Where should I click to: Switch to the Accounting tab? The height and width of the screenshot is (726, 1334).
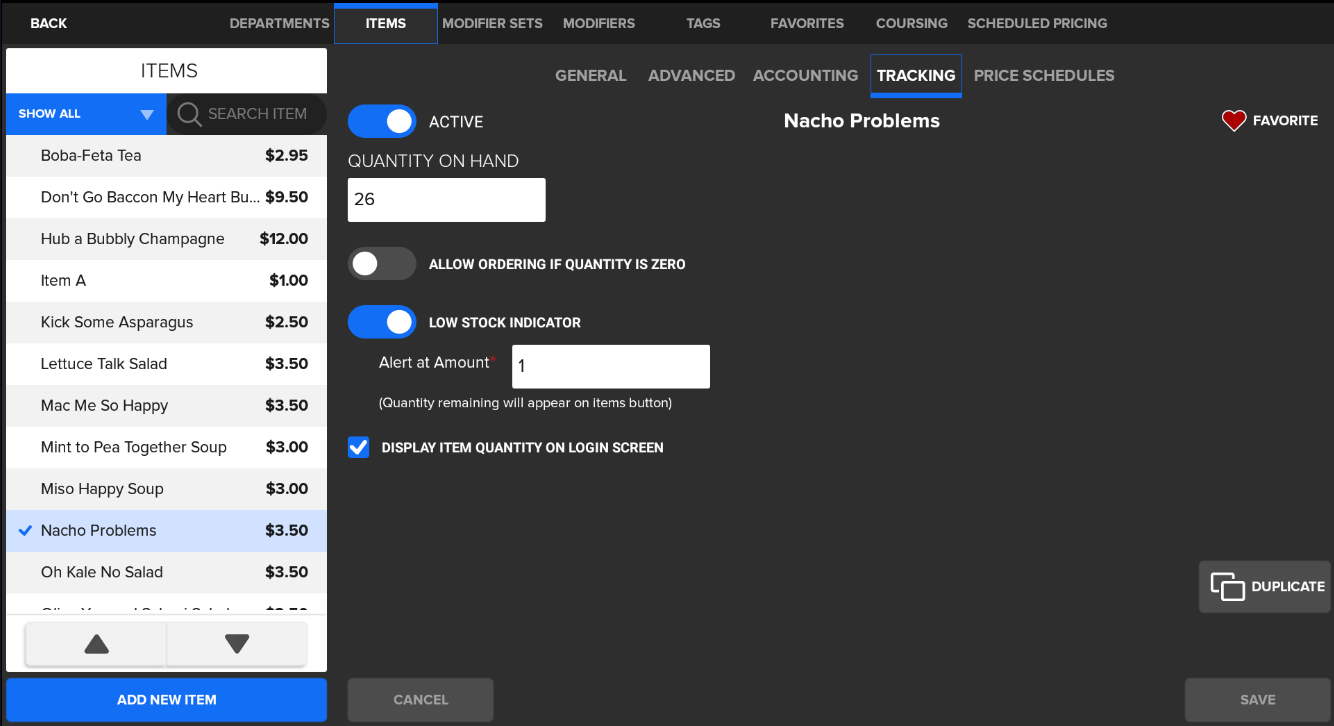805,75
